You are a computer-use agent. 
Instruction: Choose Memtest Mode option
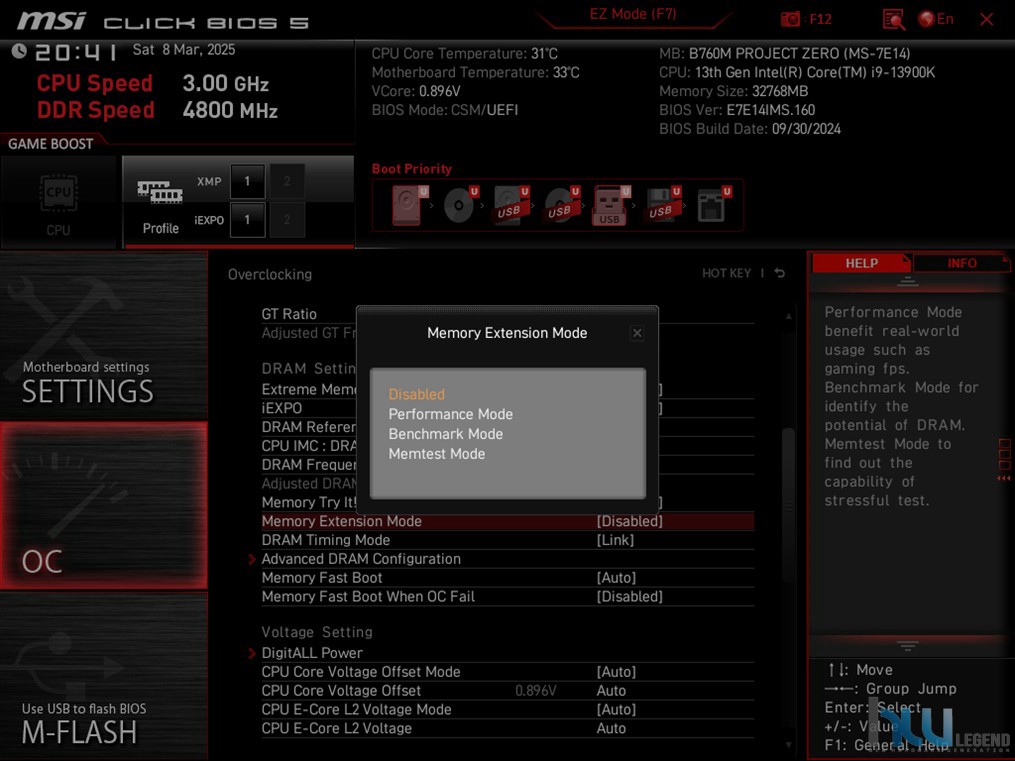[437, 454]
